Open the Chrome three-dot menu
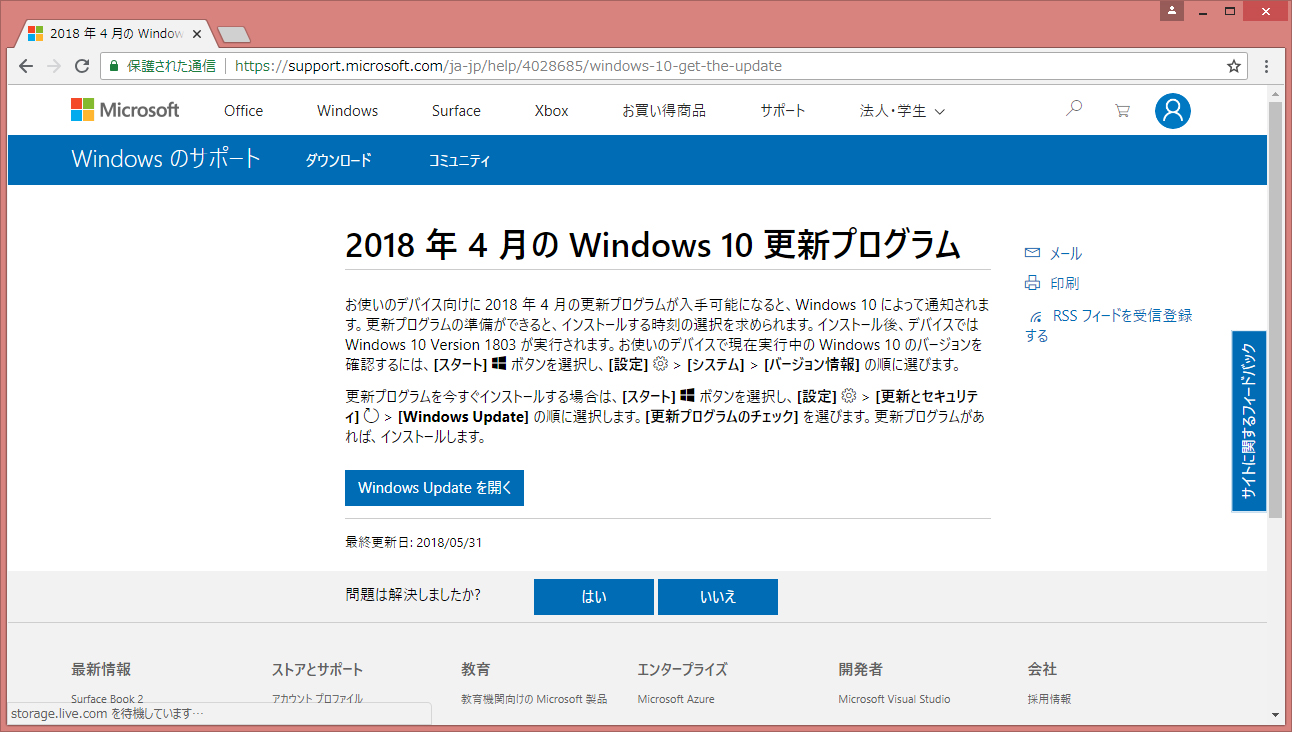This screenshot has width=1292, height=732. (x=1266, y=66)
